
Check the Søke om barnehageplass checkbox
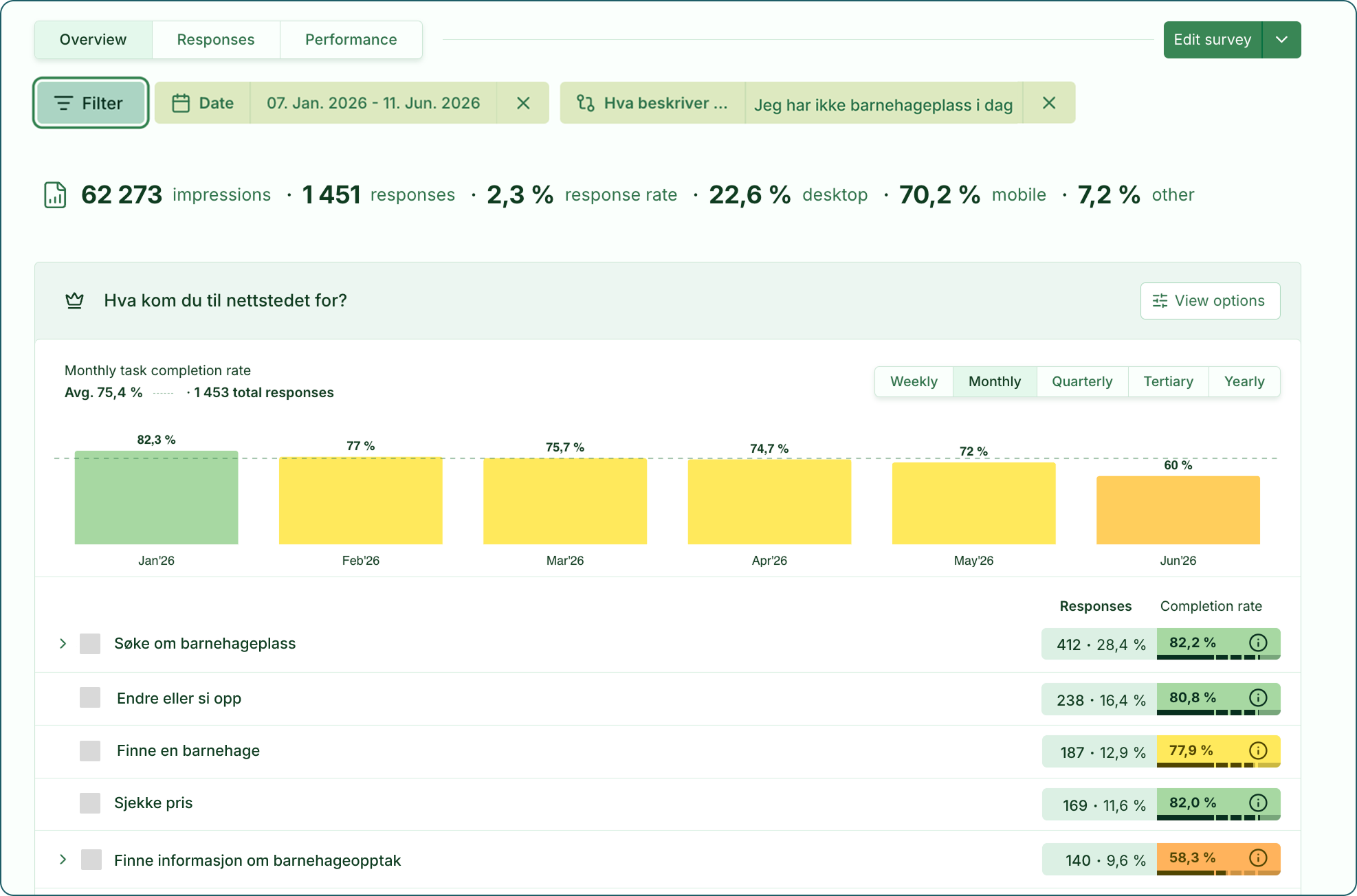(x=90, y=644)
